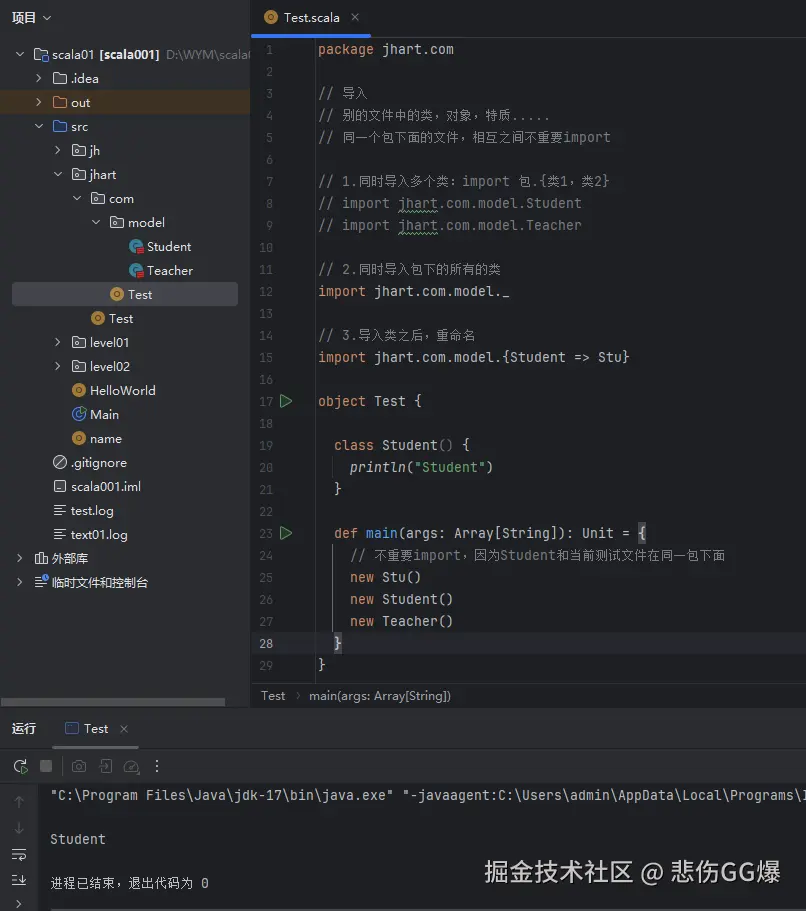Collapse the jhart package
Screen dimensions: 806x911
pos(58,174)
